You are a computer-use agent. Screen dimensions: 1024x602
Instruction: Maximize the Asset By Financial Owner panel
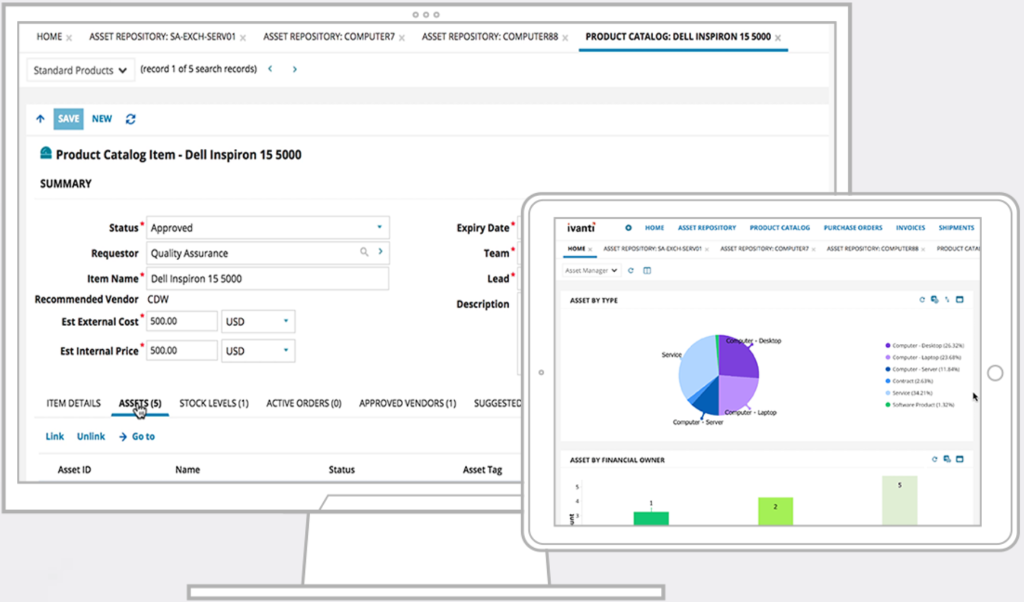click(x=959, y=459)
